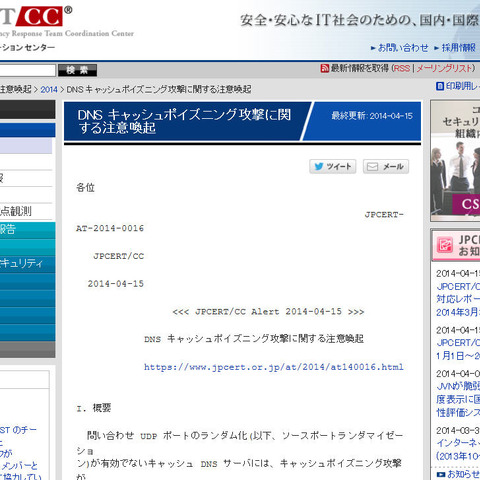Click the JPCERT/CC Alert 2014-04-15 line
Viewport: 480px width, 480px height.
[268, 312]
